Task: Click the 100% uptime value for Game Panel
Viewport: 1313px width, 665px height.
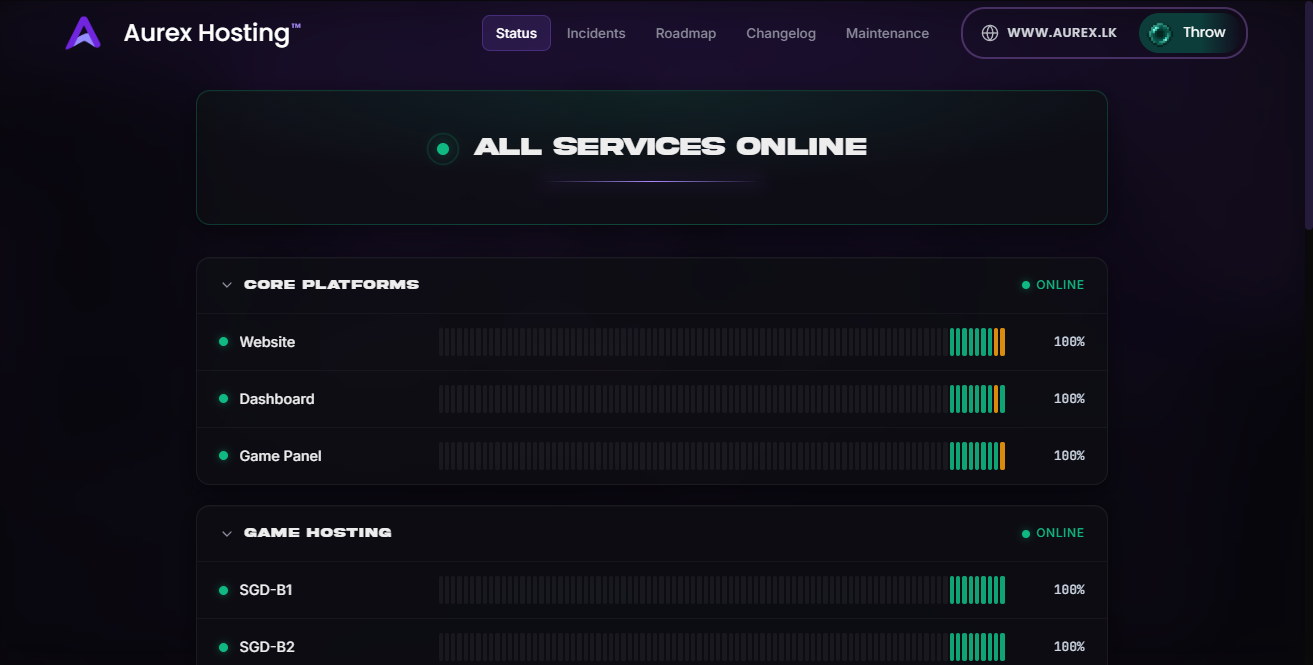Action: click(1069, 456)
